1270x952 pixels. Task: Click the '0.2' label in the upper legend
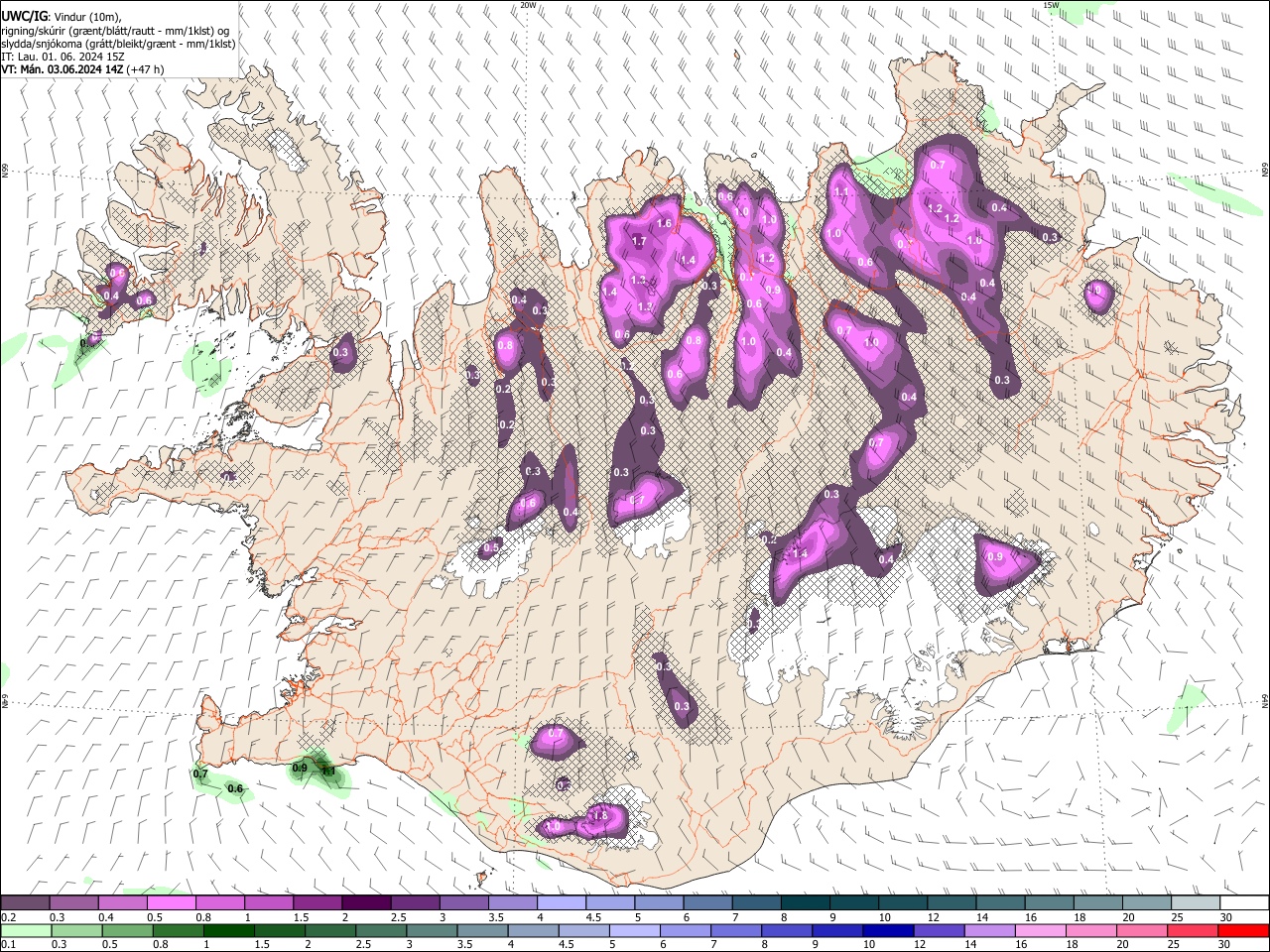pos(8,917)
